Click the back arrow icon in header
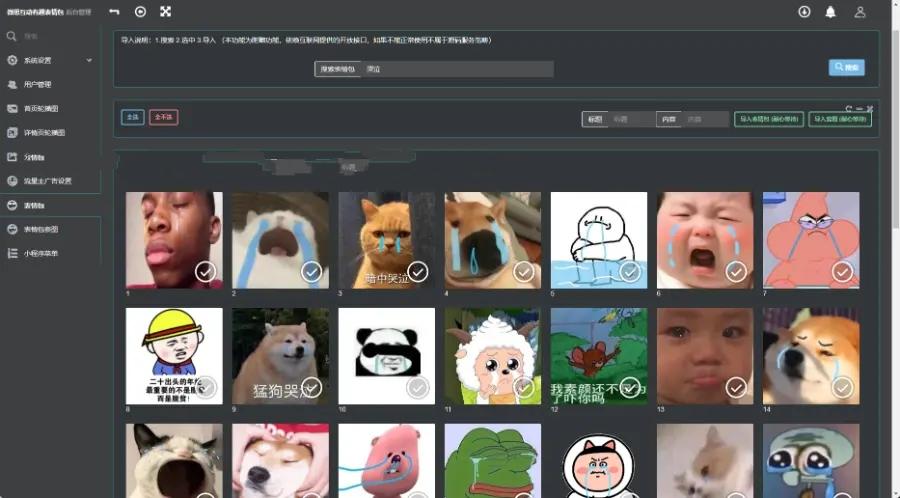This screenshot has width=900, height=498. click(x=114, y=11)
